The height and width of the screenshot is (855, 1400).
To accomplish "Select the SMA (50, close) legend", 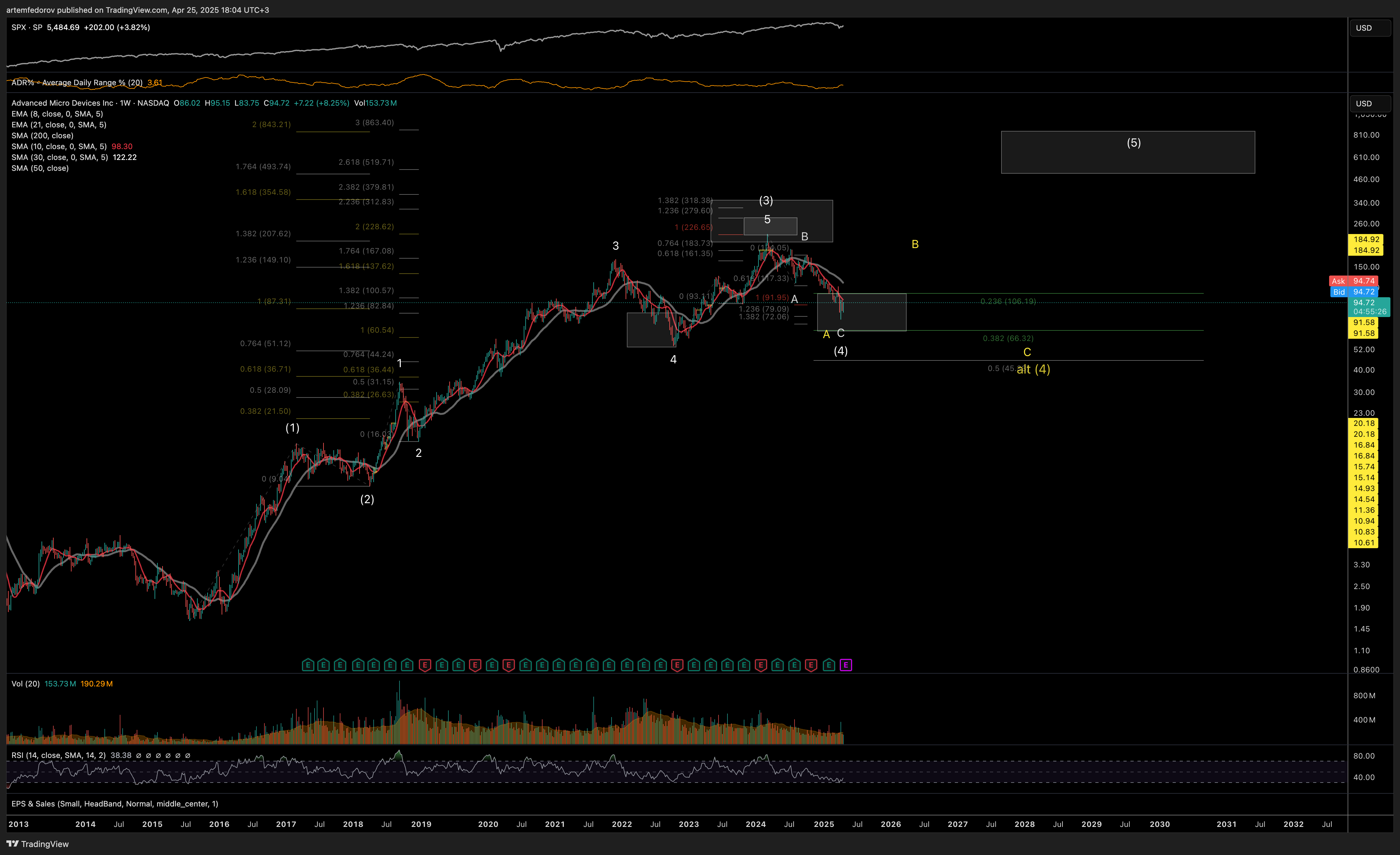I will click(40, 168).
